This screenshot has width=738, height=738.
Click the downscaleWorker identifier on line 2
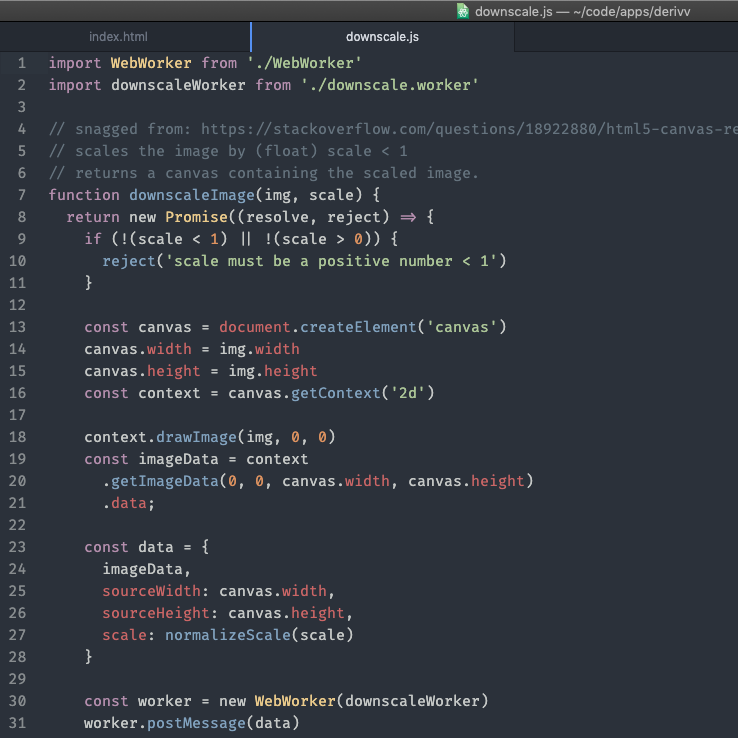click(178, 85)
